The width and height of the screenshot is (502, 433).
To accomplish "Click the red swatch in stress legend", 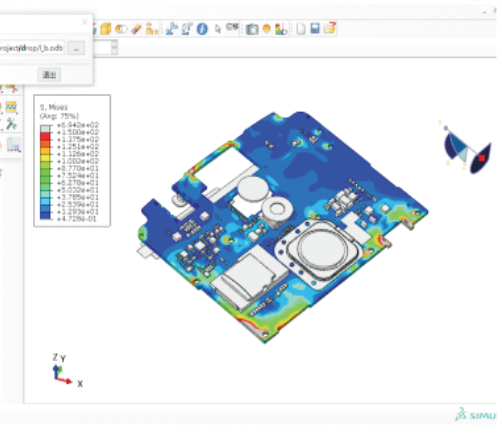I will [45, 136].
